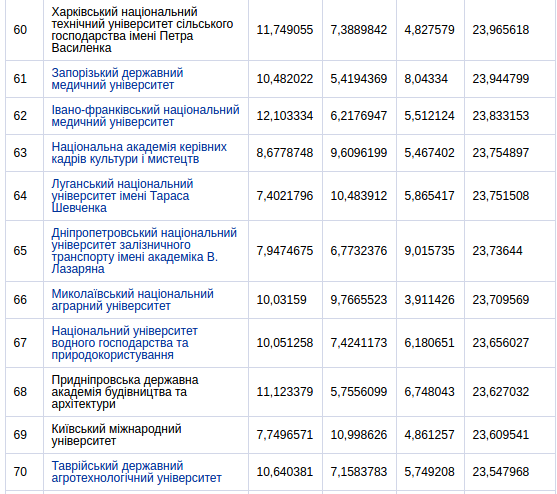This screenshot has height=494, width=557.
Task: Open the Луганський національний університет імені Тараса Шевченка link
Action: click(x=122, y=196)
